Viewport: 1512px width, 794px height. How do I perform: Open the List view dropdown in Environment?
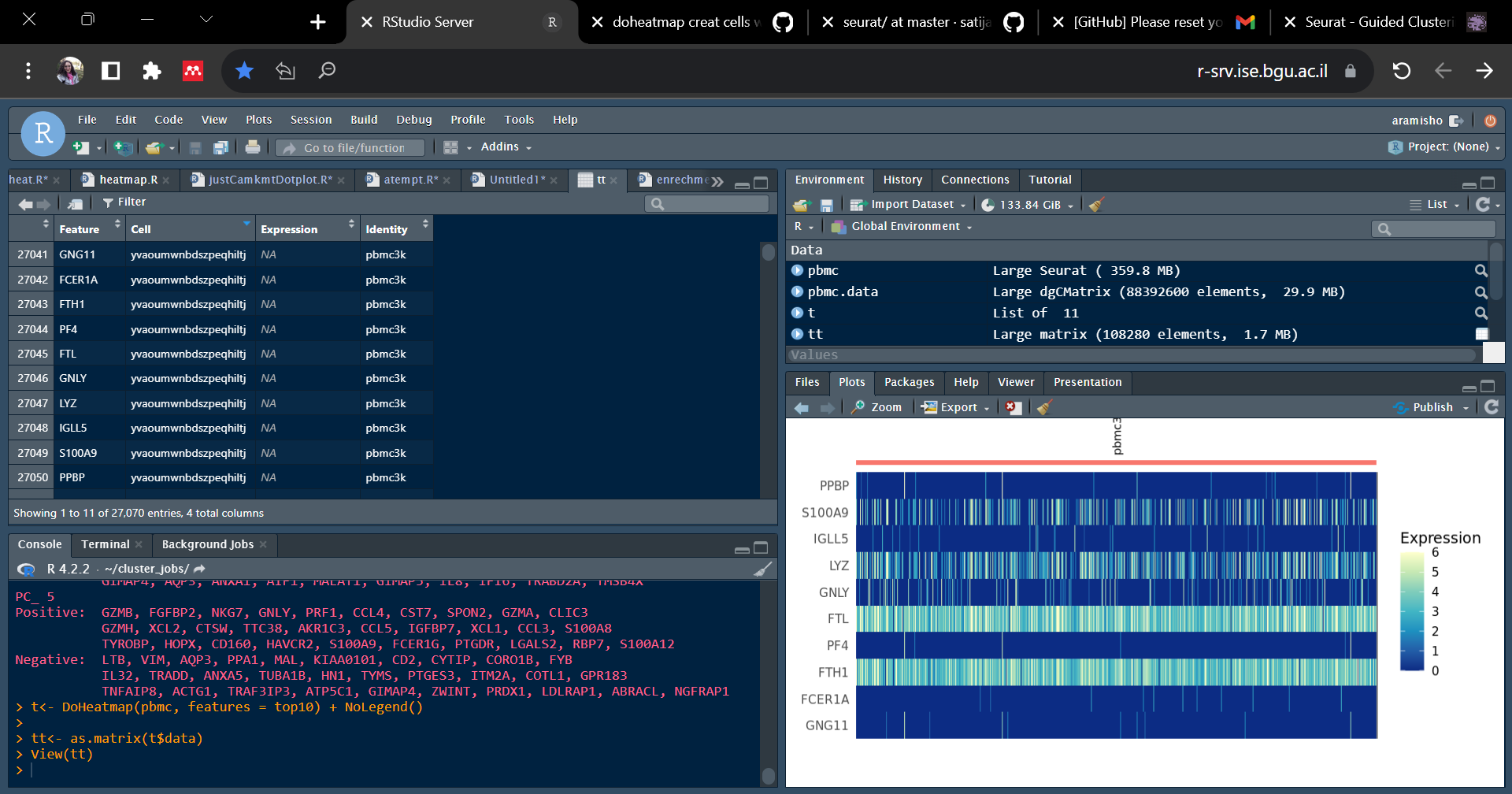tap(1436, 205)
